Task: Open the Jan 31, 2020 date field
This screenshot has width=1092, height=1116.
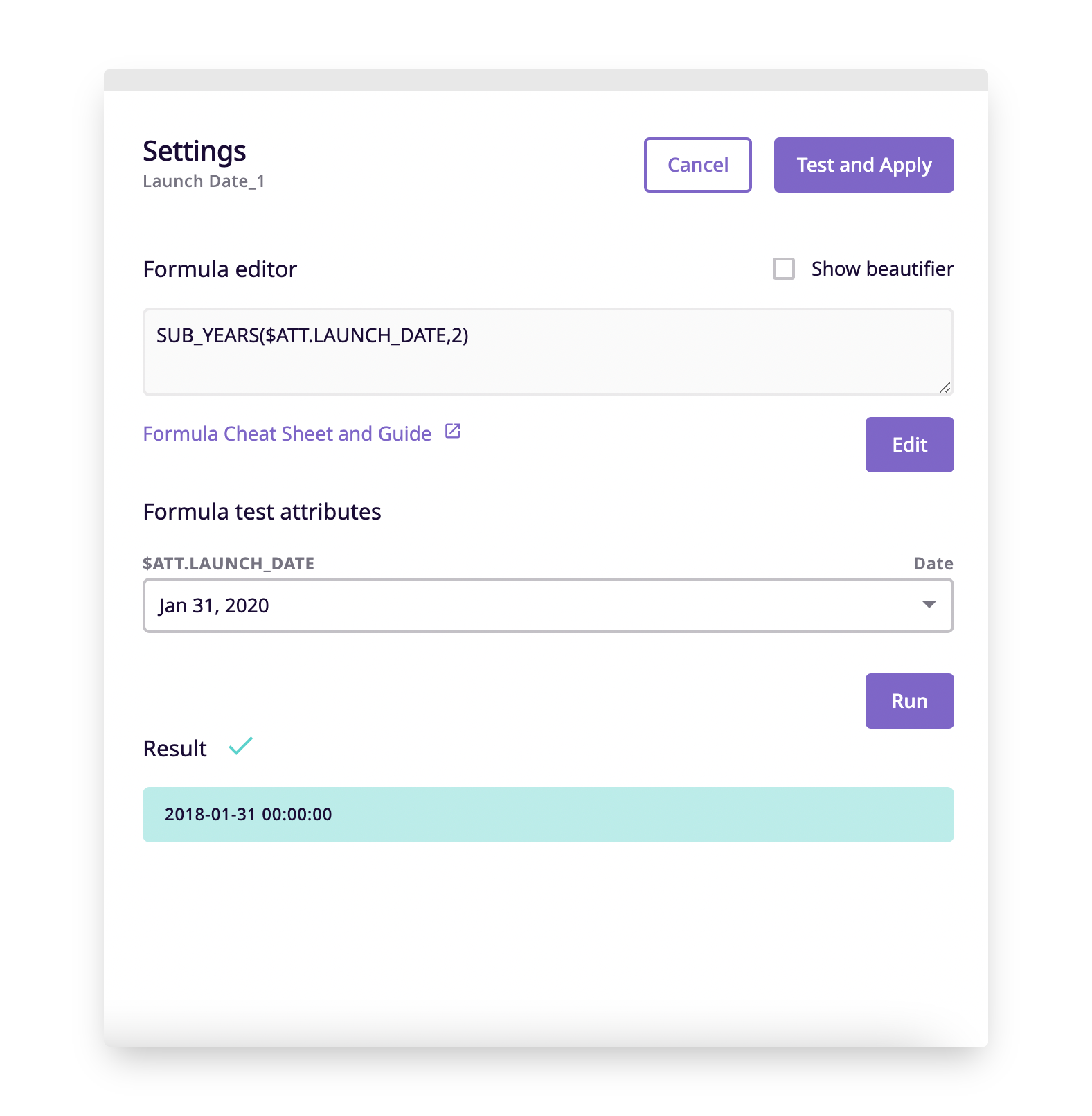Action: (548, 605)
